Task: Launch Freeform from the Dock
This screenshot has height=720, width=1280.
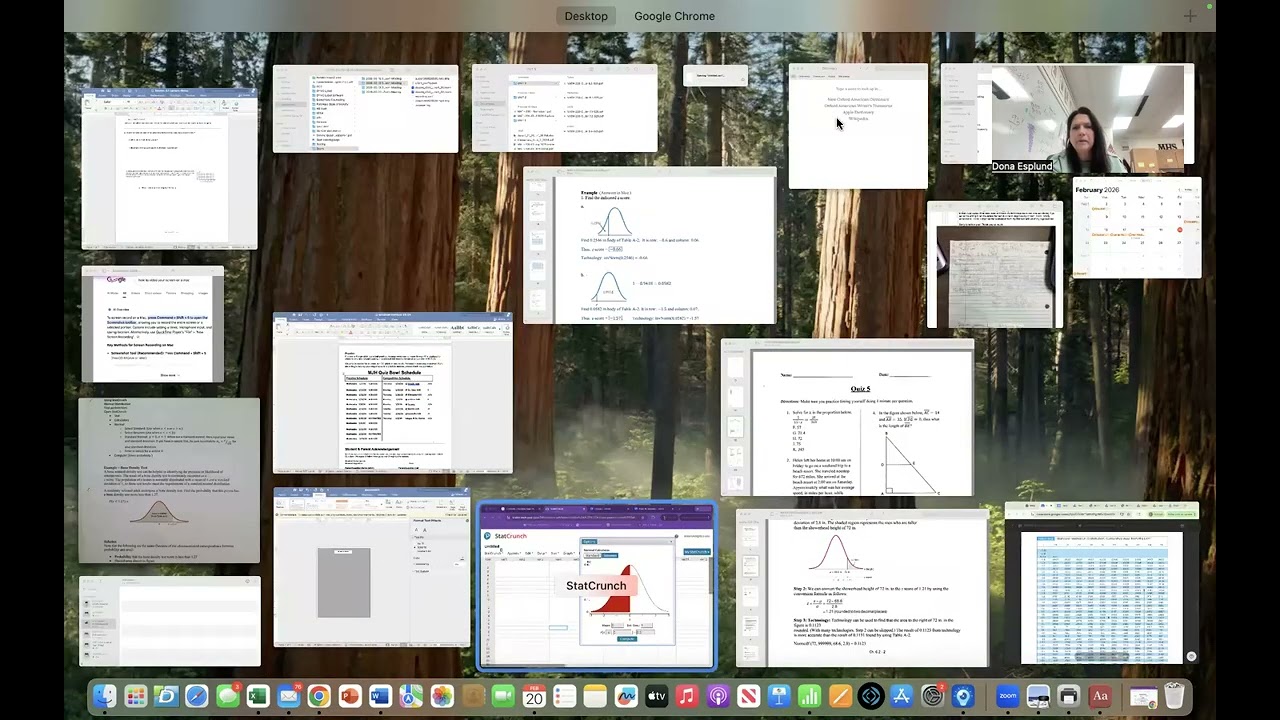Action: coord(625,696)
